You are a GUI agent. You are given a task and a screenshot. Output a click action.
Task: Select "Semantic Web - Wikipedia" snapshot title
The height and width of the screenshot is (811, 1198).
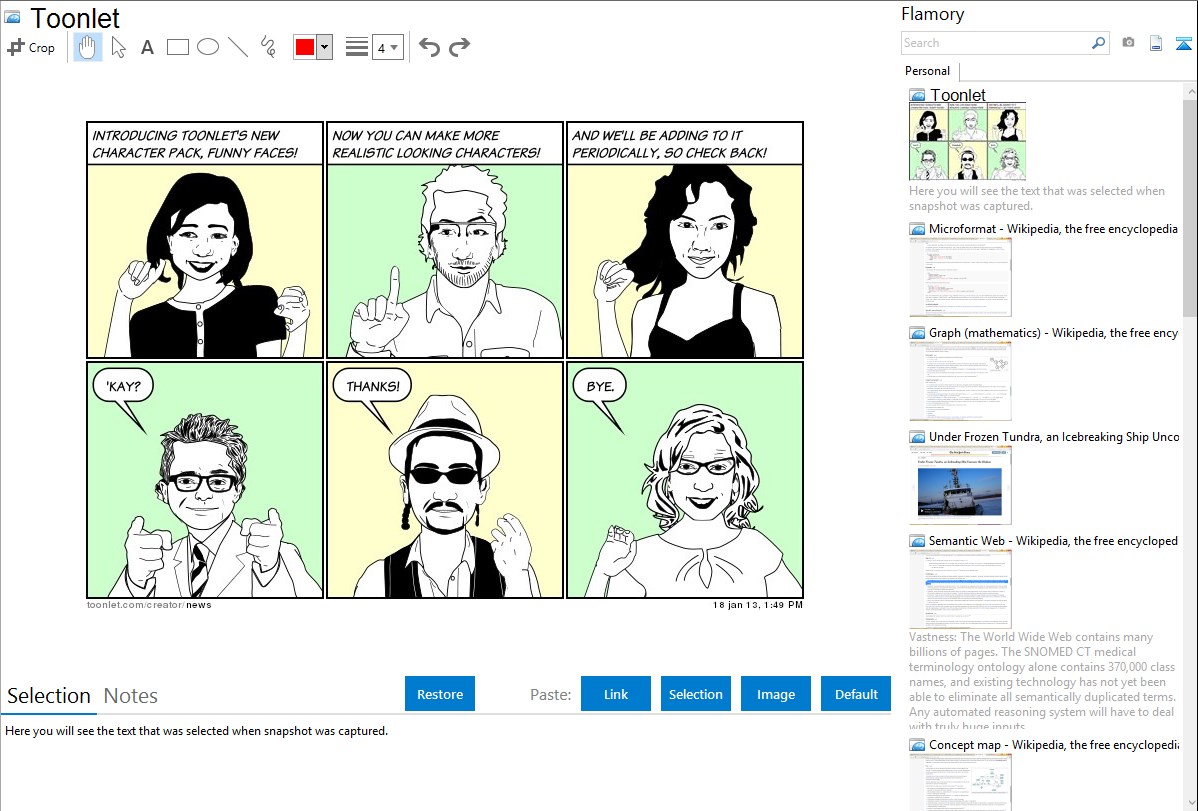(x=1054, y=541)
